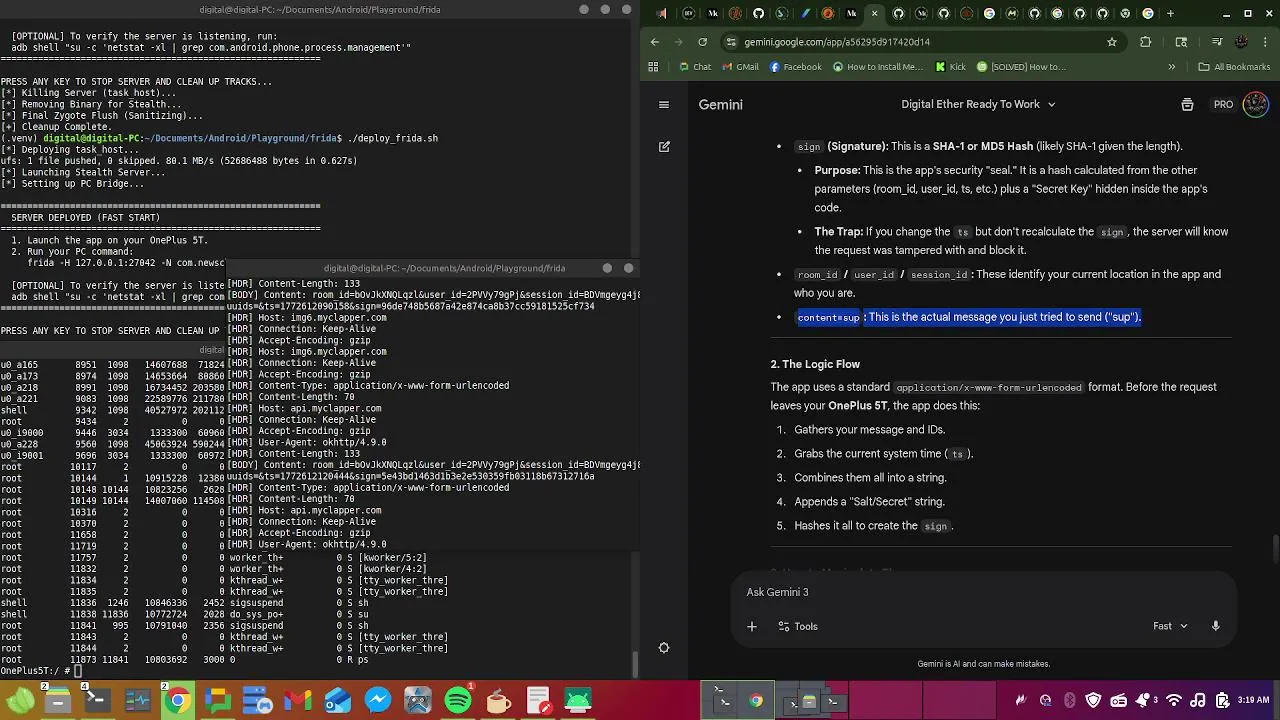Click the plus attach icon in prompt box

click(x=752, y=626)
